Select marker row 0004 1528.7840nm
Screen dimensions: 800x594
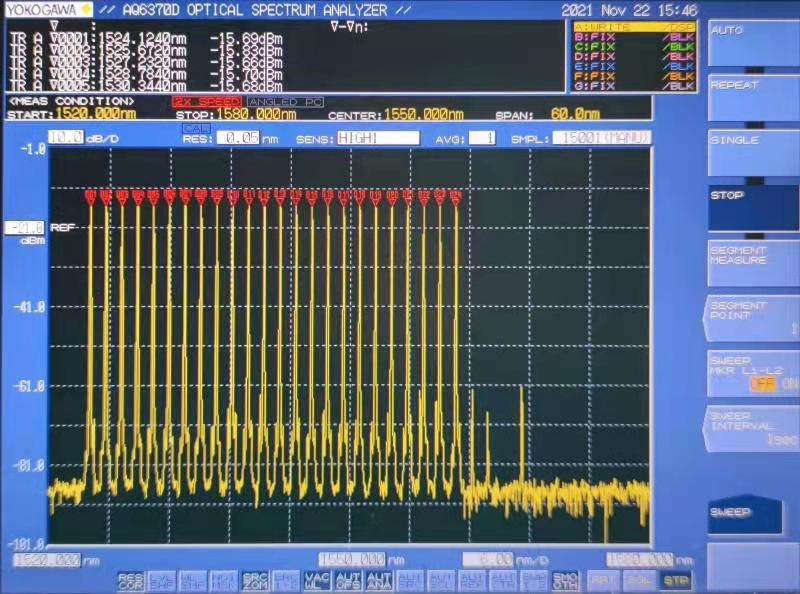pos(146,75)
